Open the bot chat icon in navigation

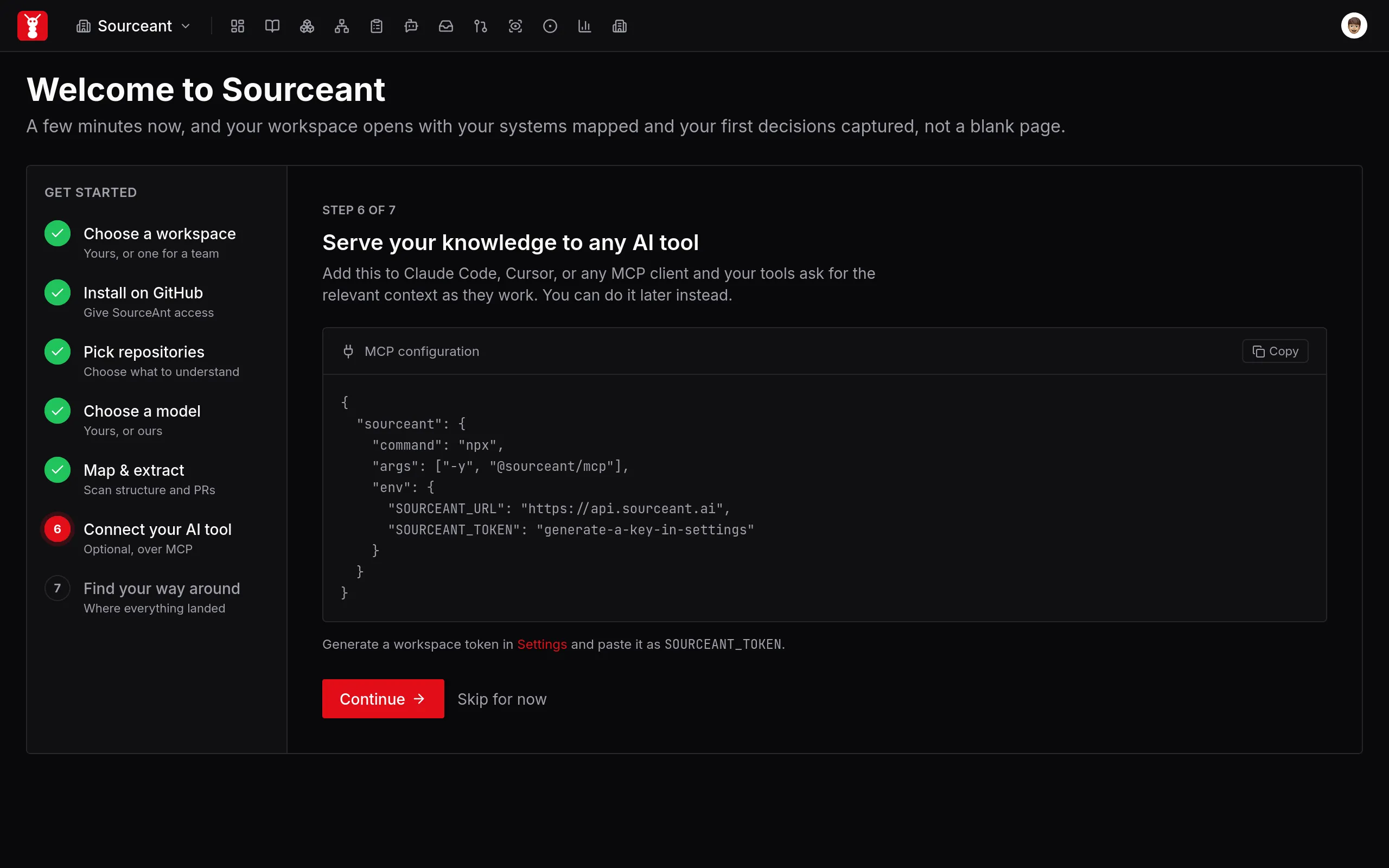pos(411,26)
